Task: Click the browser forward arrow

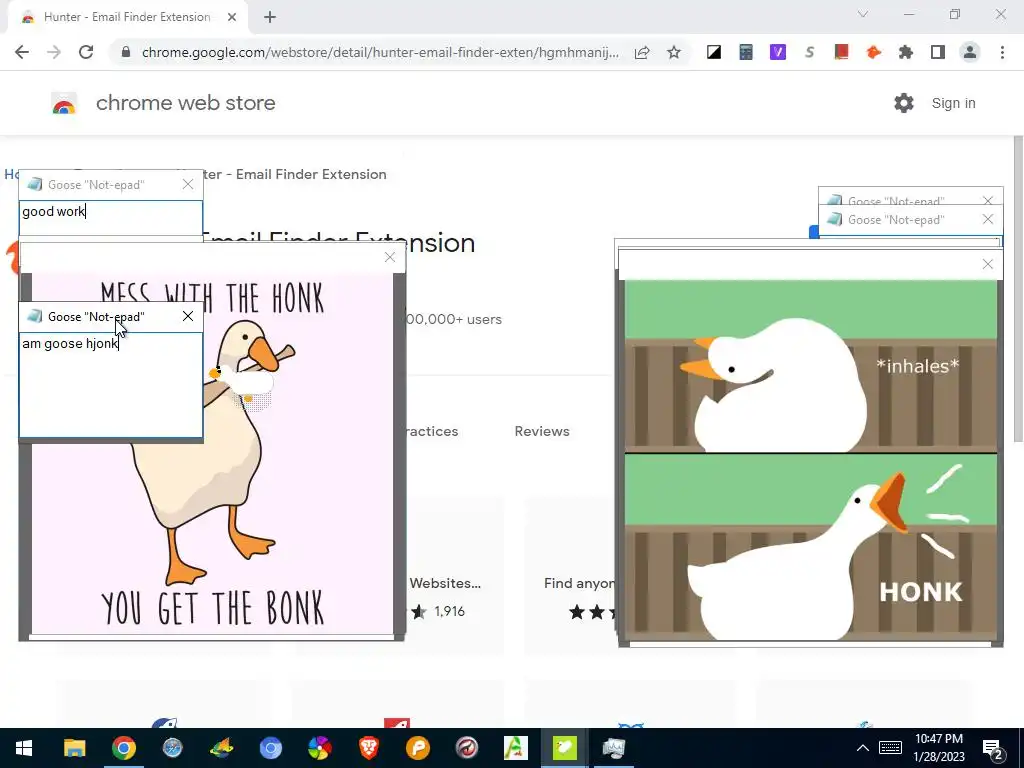Action: point(54,52)
